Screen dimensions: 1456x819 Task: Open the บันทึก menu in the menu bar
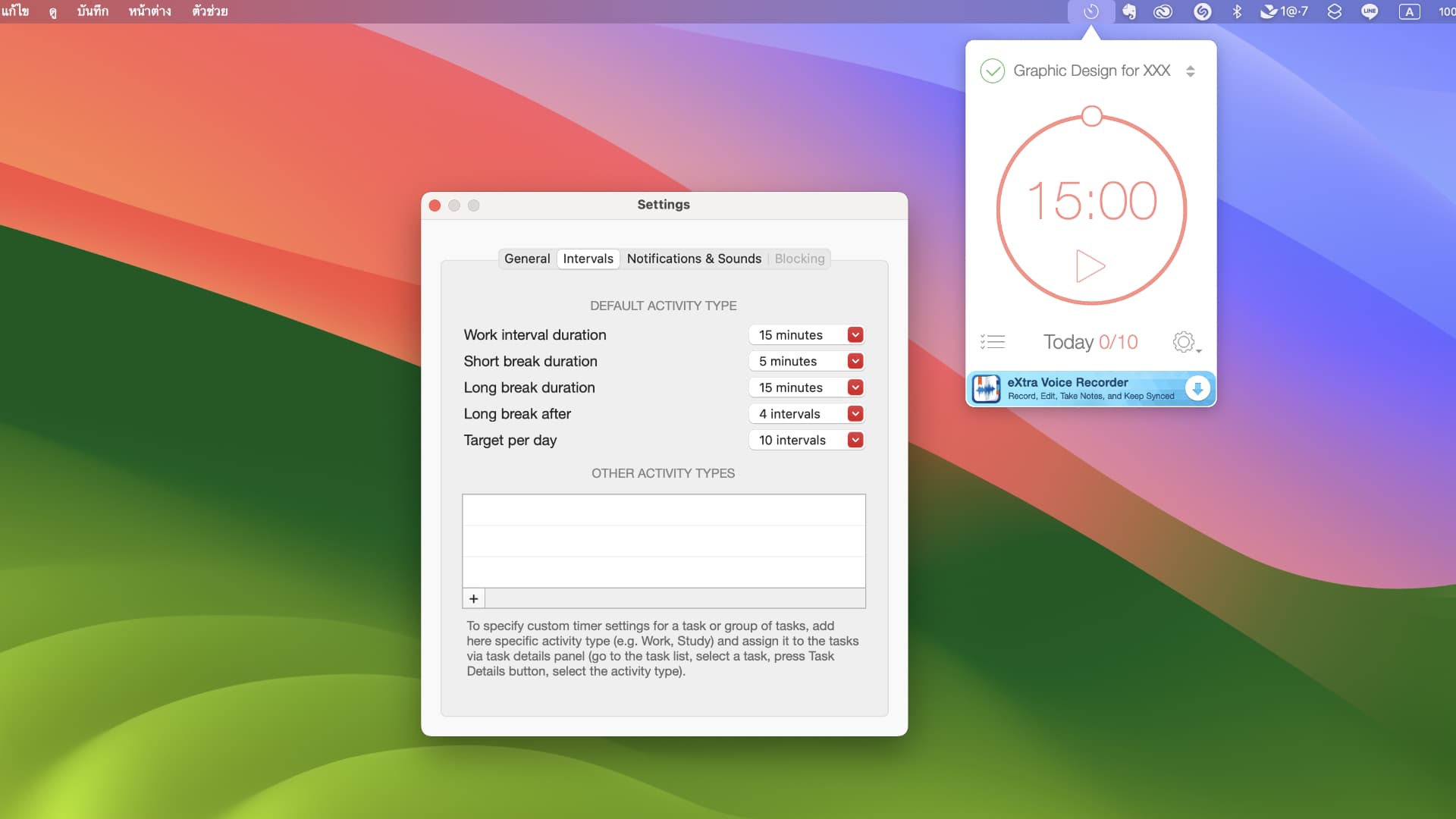click(x=93, y=11)
